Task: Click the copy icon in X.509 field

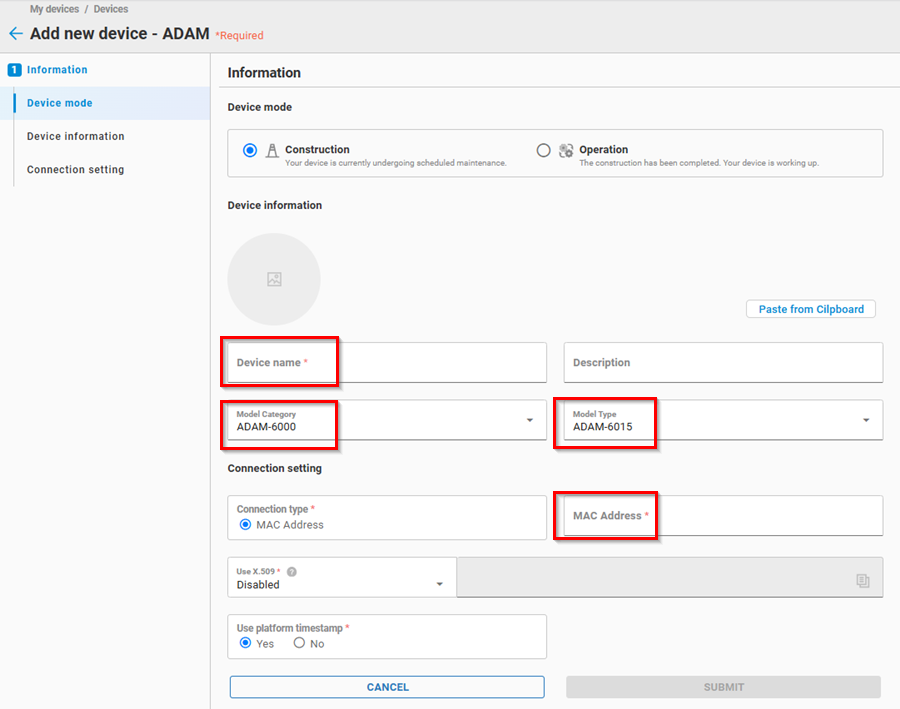Action: tap(862, 580)
